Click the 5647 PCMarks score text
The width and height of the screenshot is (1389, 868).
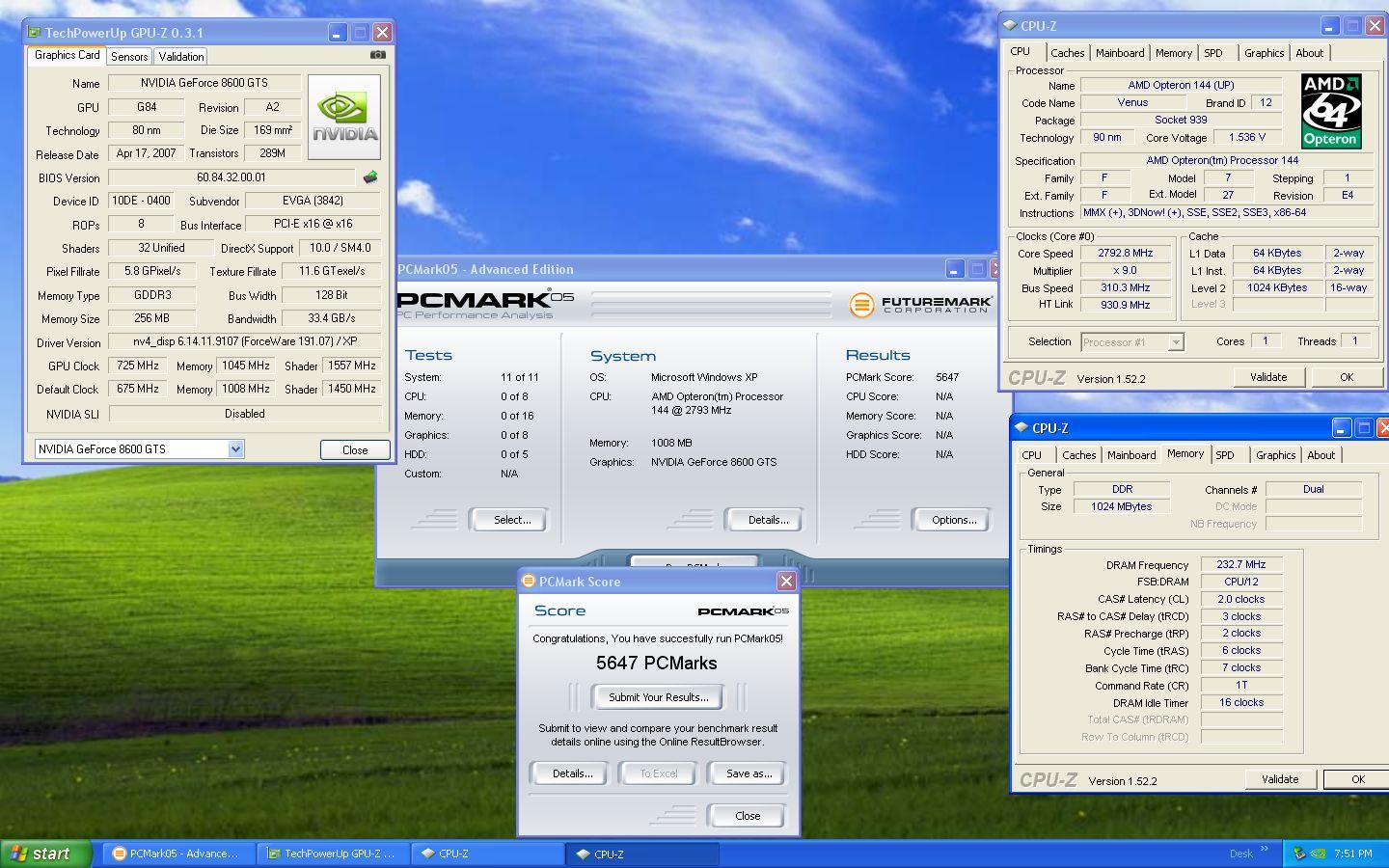coord(657,664)
